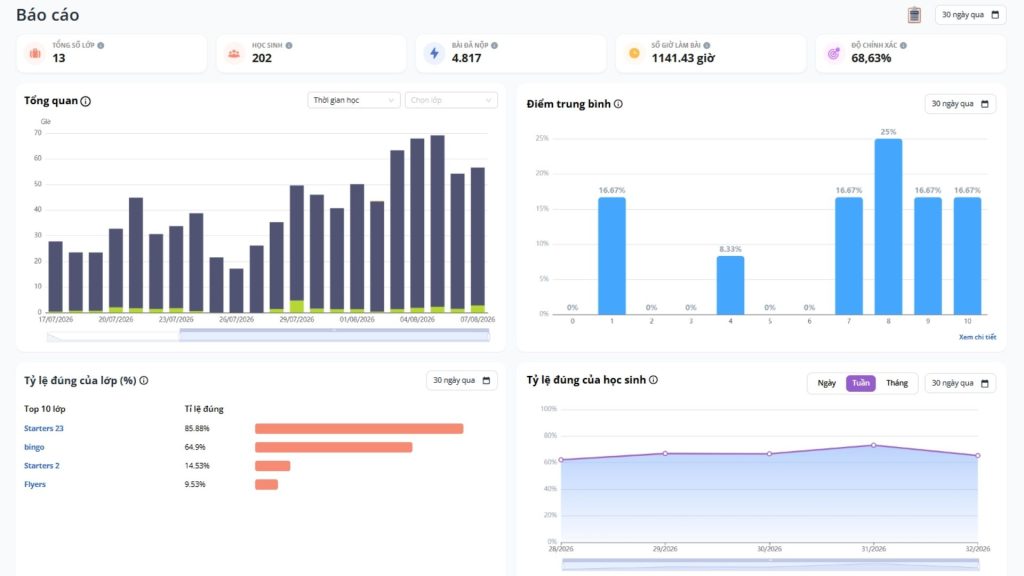Image resolution: width=1024 pixels, height=576 pixels.
Task: Click info icon next to Học sinh
Action: 289,46
